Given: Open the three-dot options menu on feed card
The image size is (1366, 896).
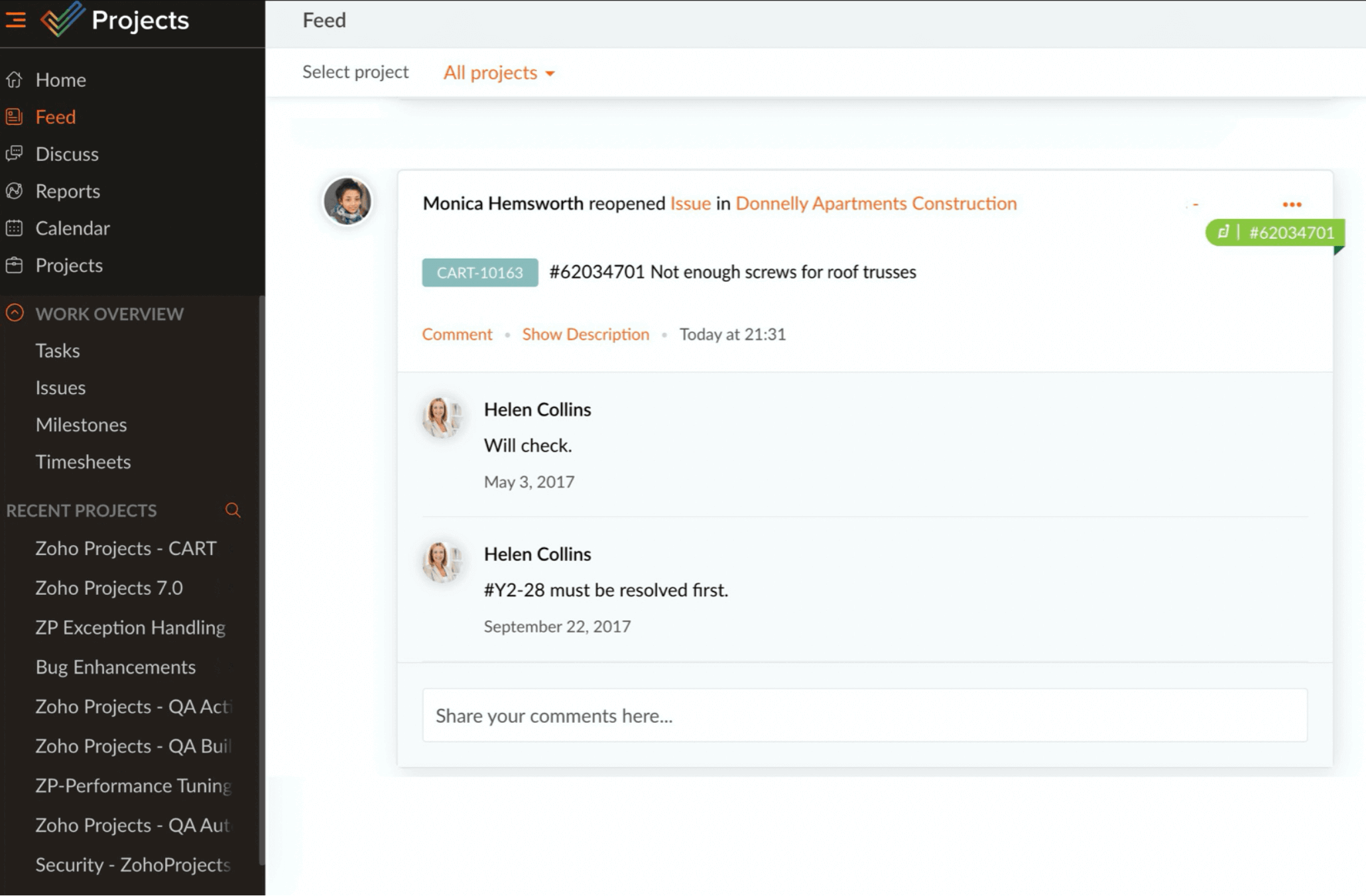Looking at the screenshot, I should click(1292, 204).
